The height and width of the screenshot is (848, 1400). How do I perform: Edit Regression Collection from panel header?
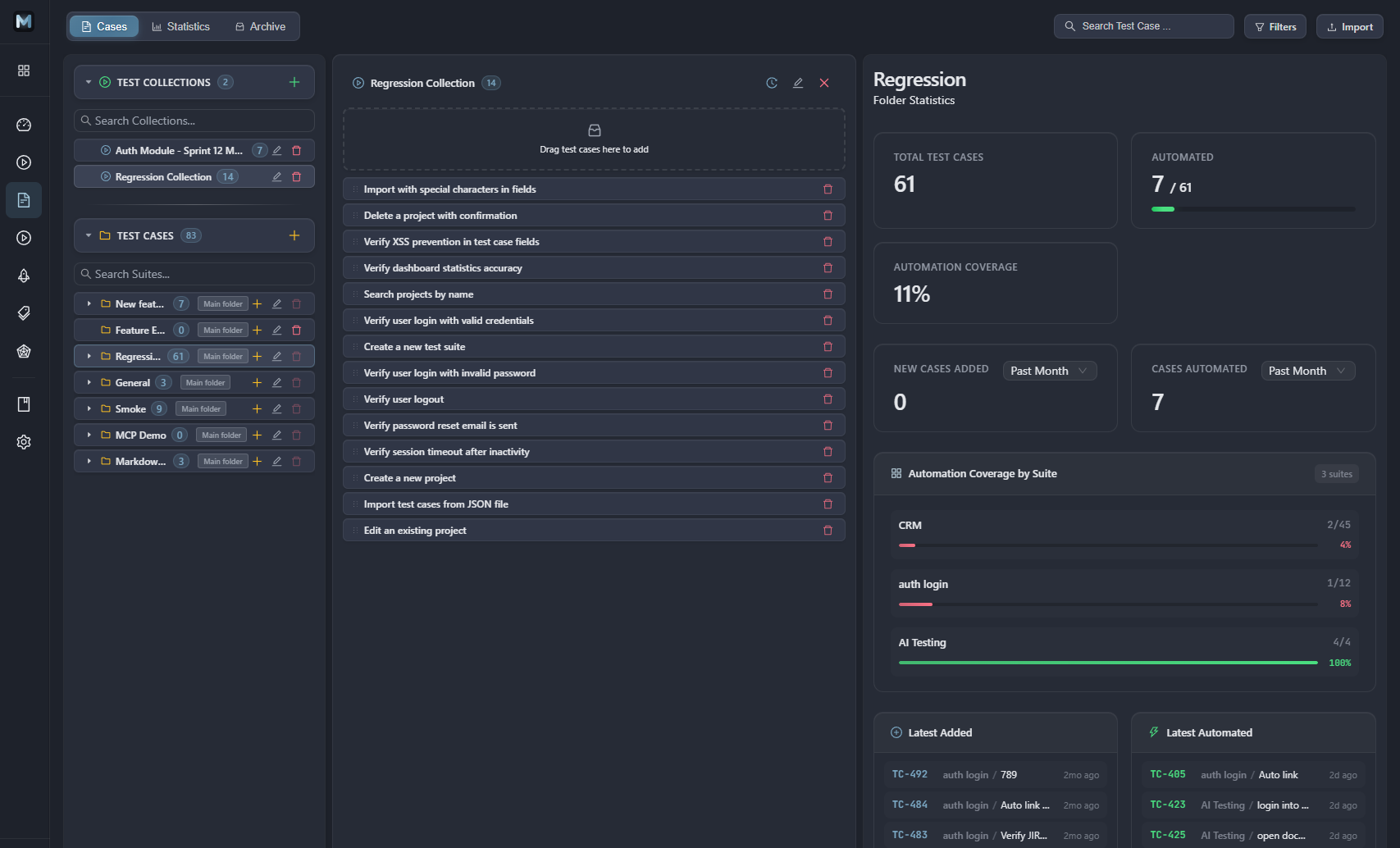pos(798,83)
